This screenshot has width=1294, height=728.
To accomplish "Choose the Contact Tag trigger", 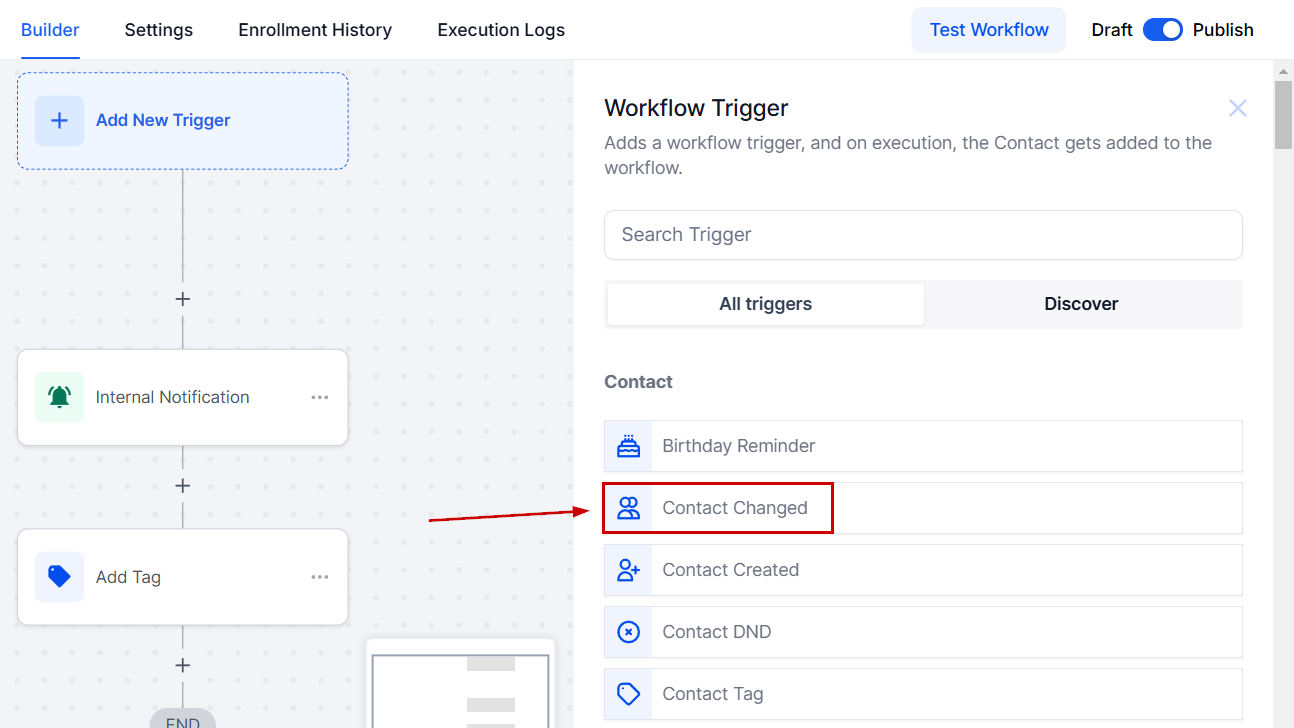I will click(923, 694).
